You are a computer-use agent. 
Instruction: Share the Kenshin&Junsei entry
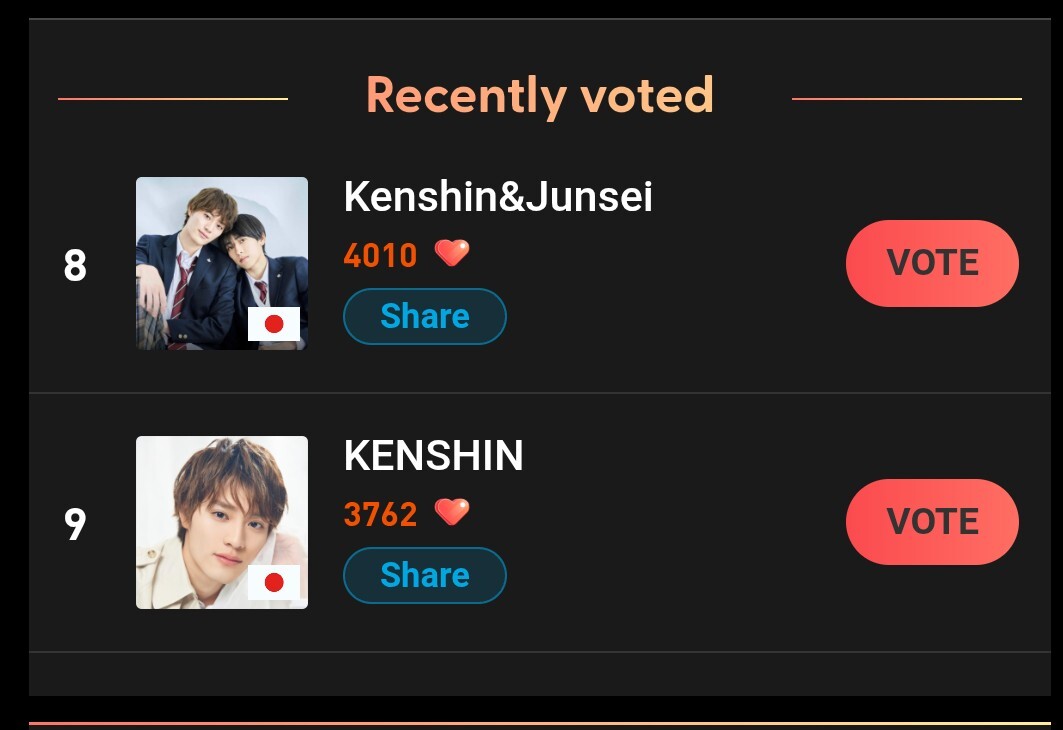click(424, 317)
